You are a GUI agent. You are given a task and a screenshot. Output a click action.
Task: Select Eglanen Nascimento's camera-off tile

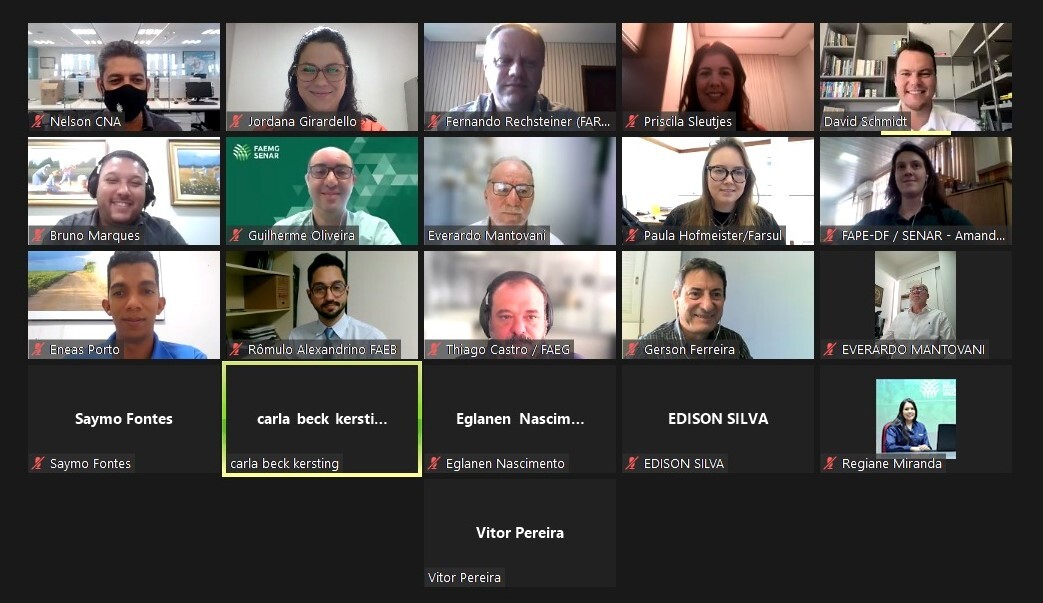pyautogui.click(x=520, y=419)
